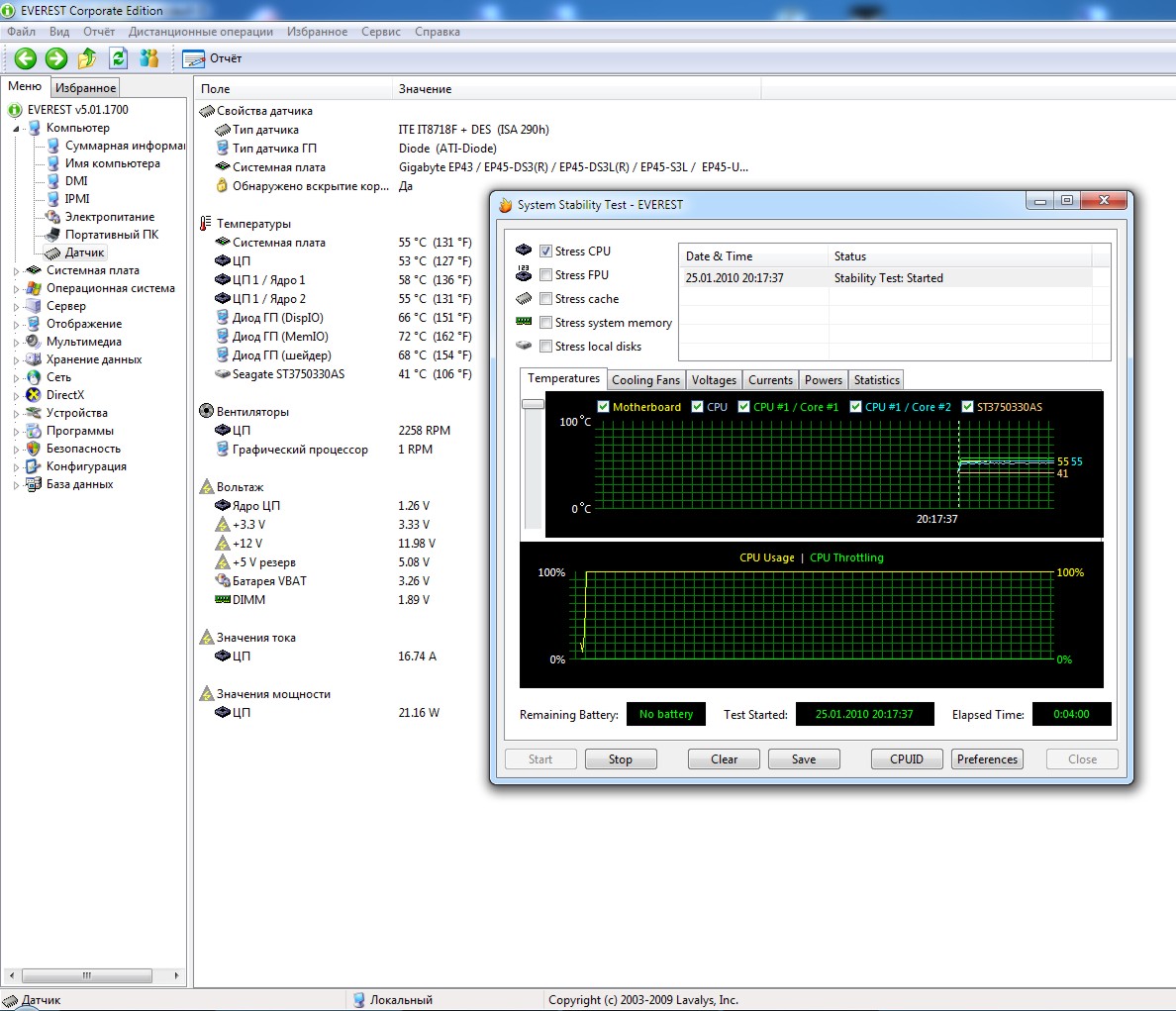Image resolution: width=1176 pixels, height=1011 pixels.
Task: Select the DirectX item in the tree
Action: click(64, 395)
